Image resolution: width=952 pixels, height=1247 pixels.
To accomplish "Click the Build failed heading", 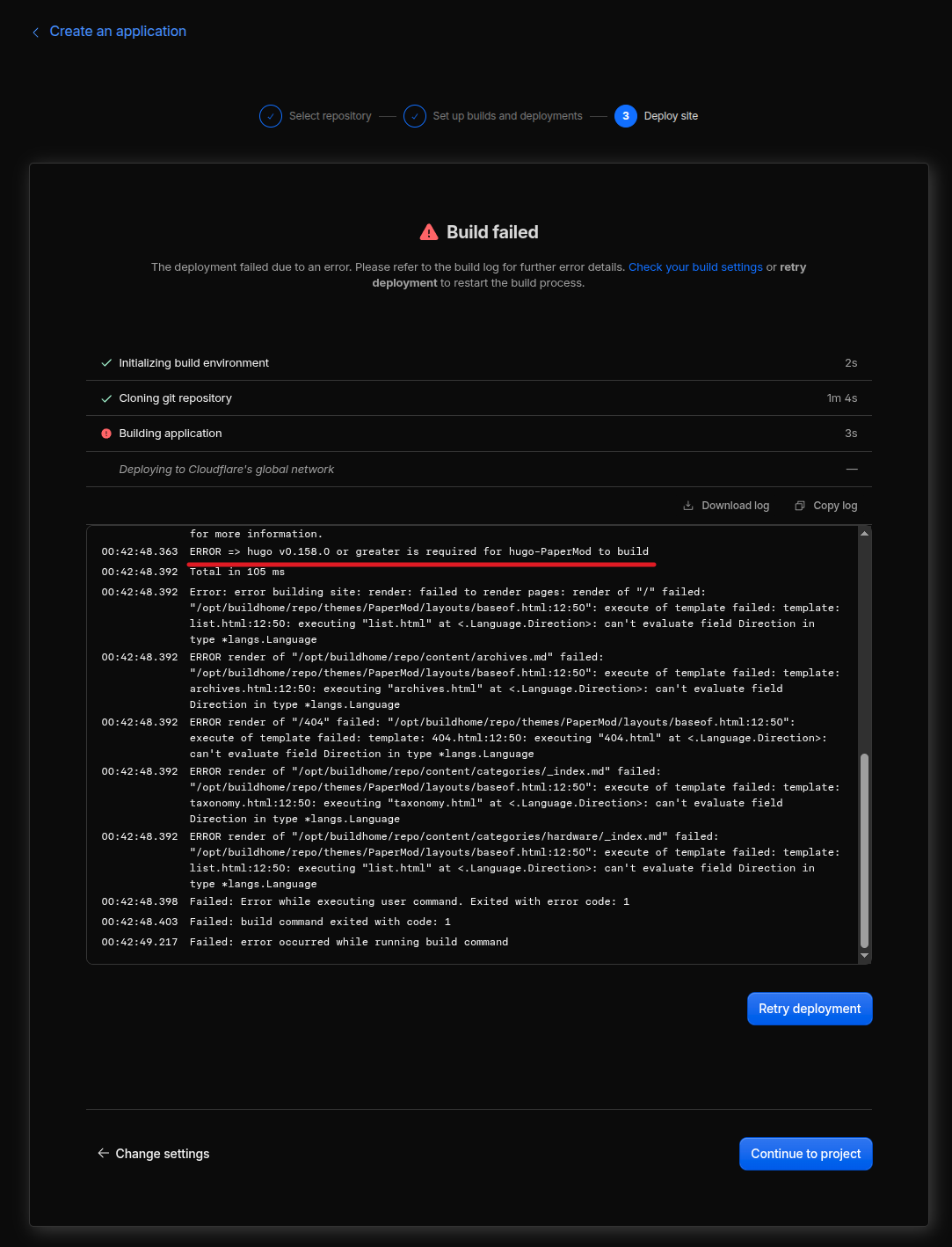I will pos(492,232).
